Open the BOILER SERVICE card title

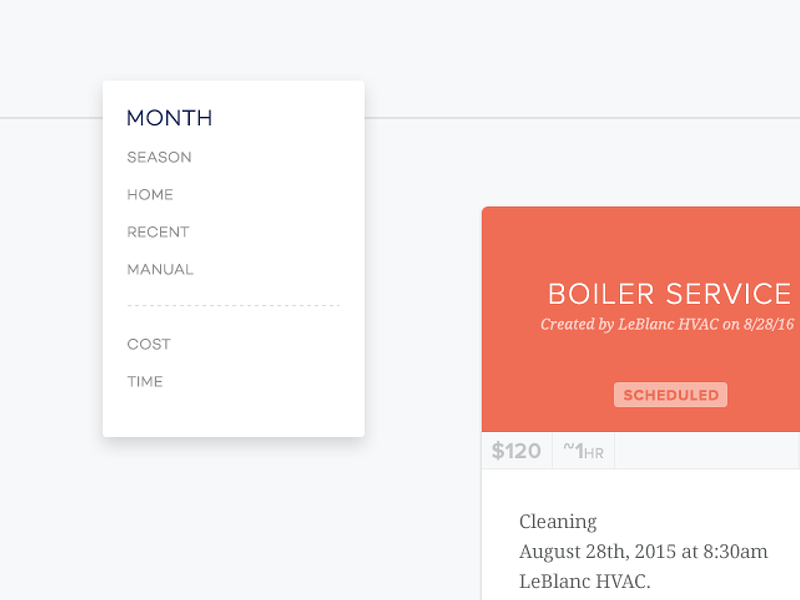[x=669, y=294]
